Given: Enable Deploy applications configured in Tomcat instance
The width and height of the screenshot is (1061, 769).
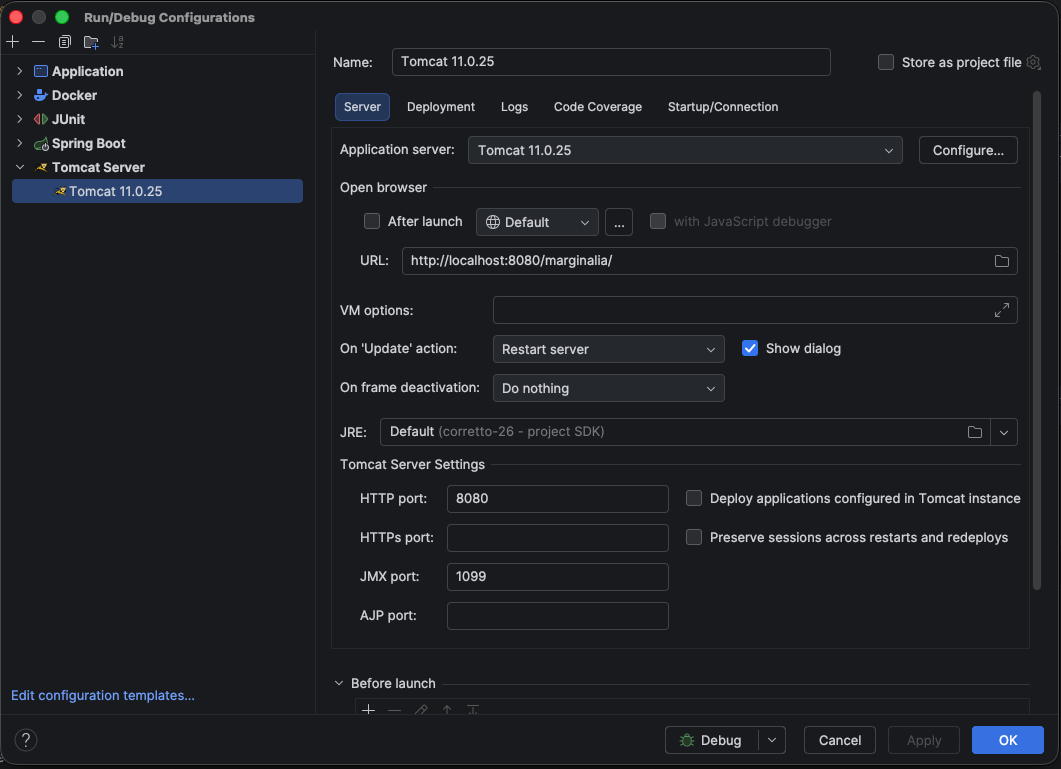Looking at the screenshot, I should point(694,498).
